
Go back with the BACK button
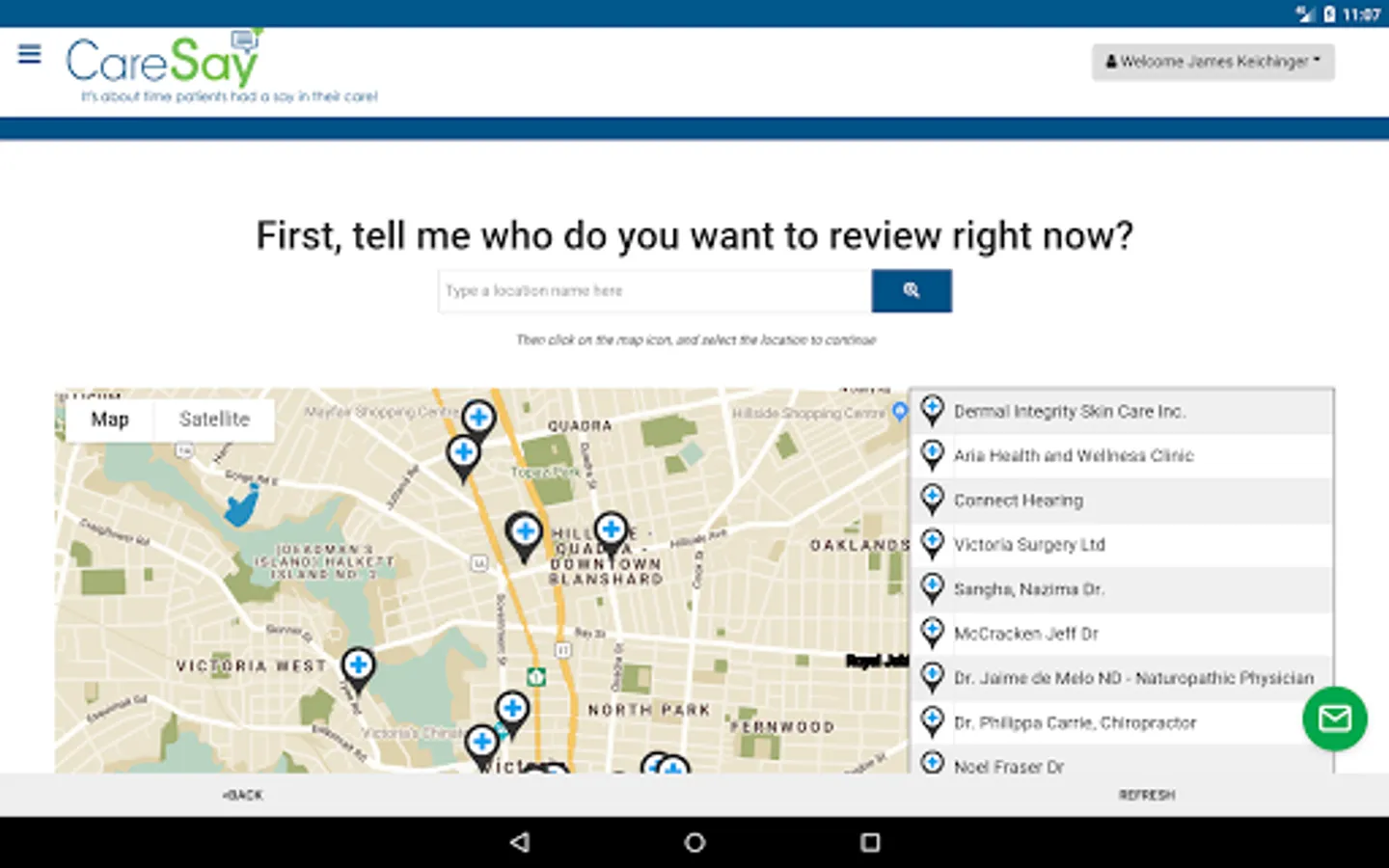click(x=243, y=796)
